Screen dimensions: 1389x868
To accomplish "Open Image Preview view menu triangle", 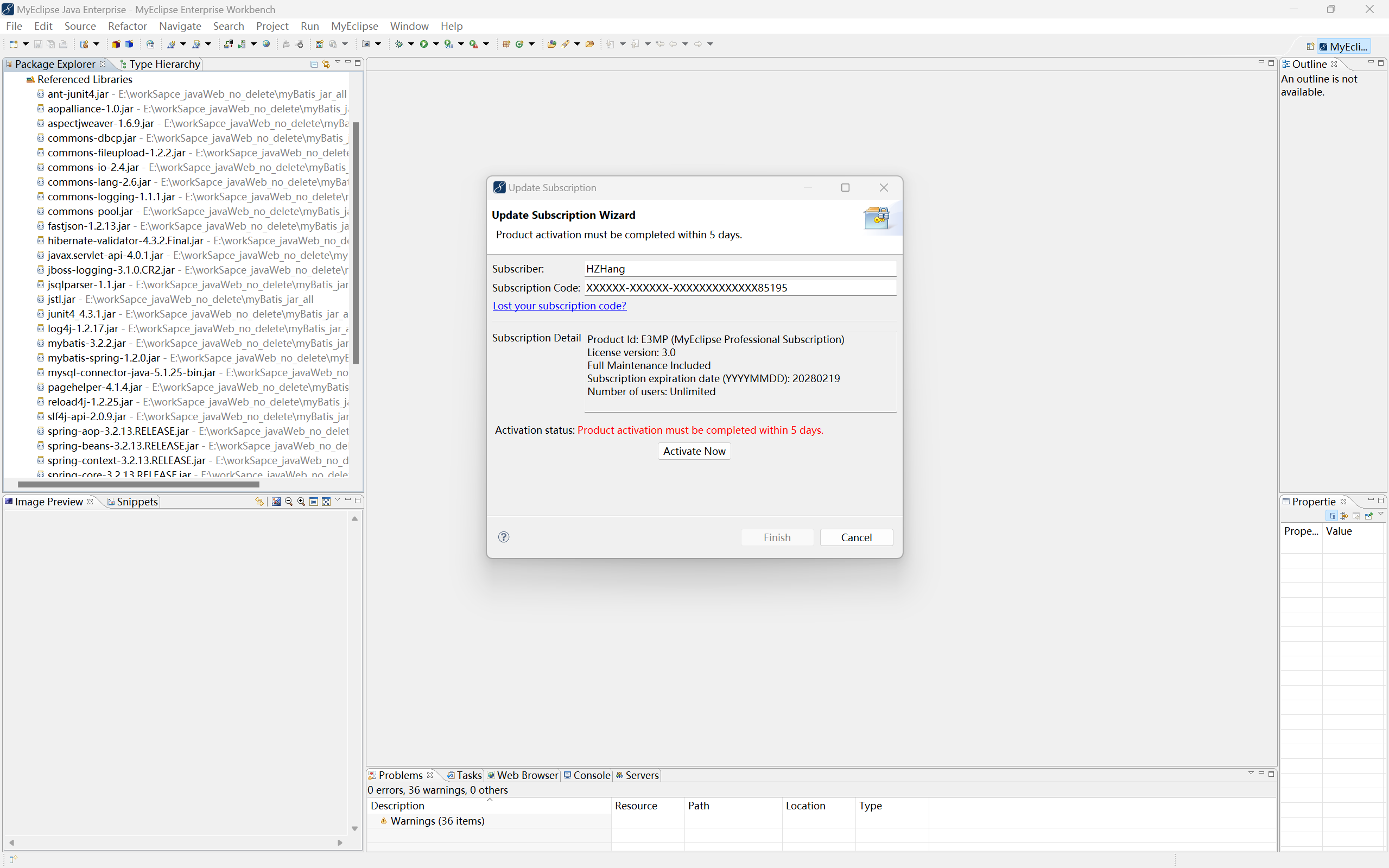I will coord(338,499).
